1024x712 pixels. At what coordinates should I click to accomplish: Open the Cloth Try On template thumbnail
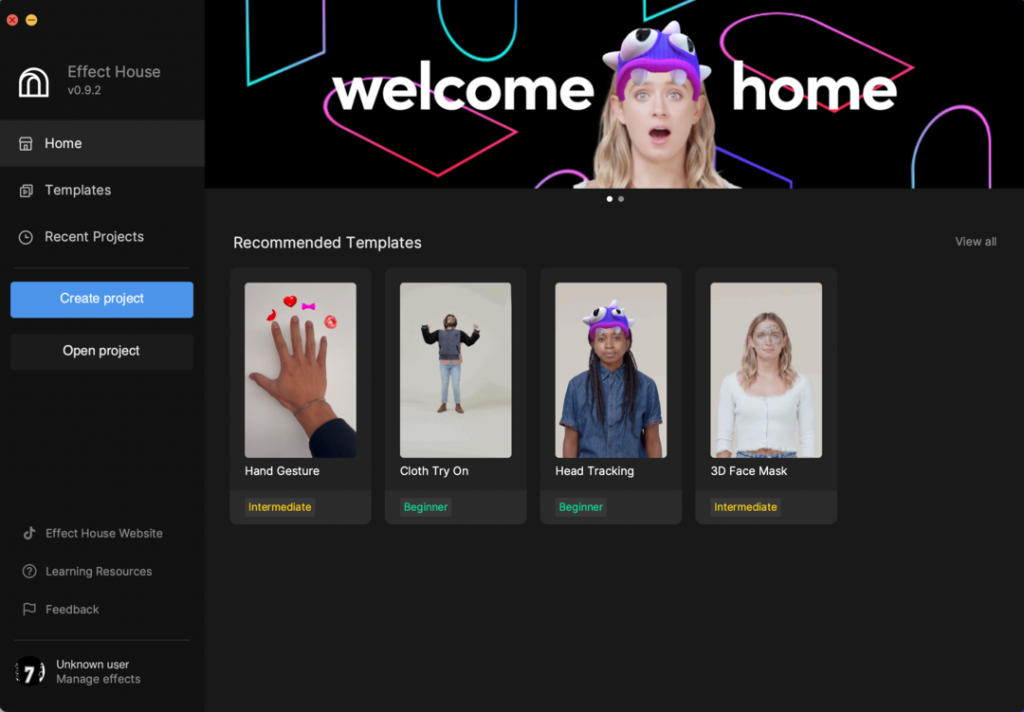tap(456, 370)
